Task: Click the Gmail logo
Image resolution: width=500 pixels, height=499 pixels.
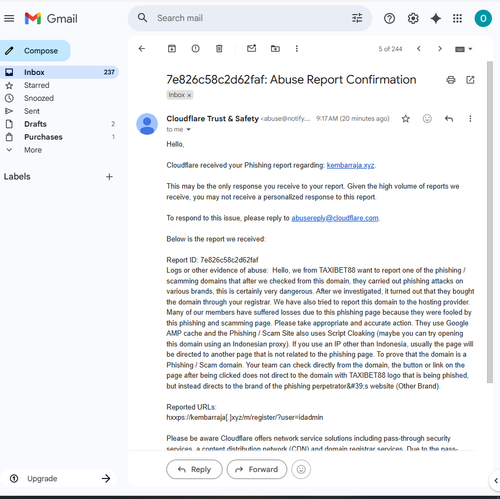Action: coord(51,18)
